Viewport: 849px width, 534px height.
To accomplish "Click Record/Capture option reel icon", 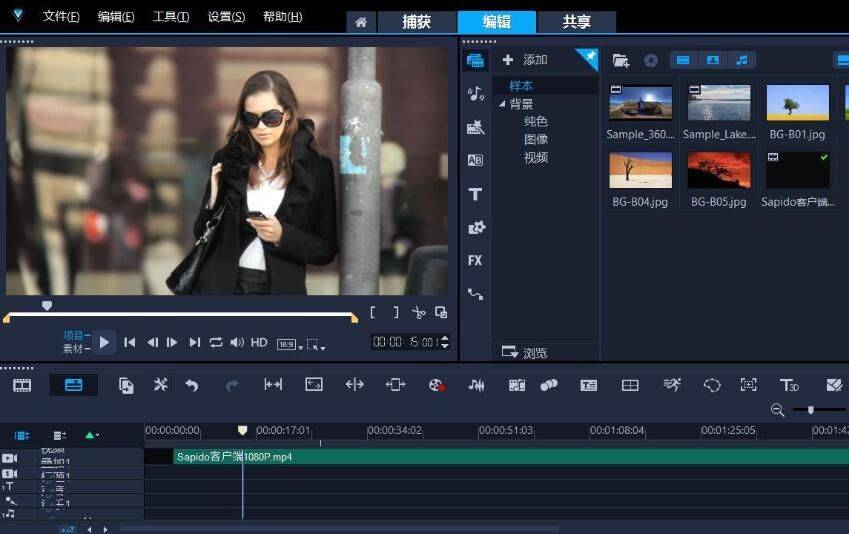I will pyautogui.click(x=437, y=385).
